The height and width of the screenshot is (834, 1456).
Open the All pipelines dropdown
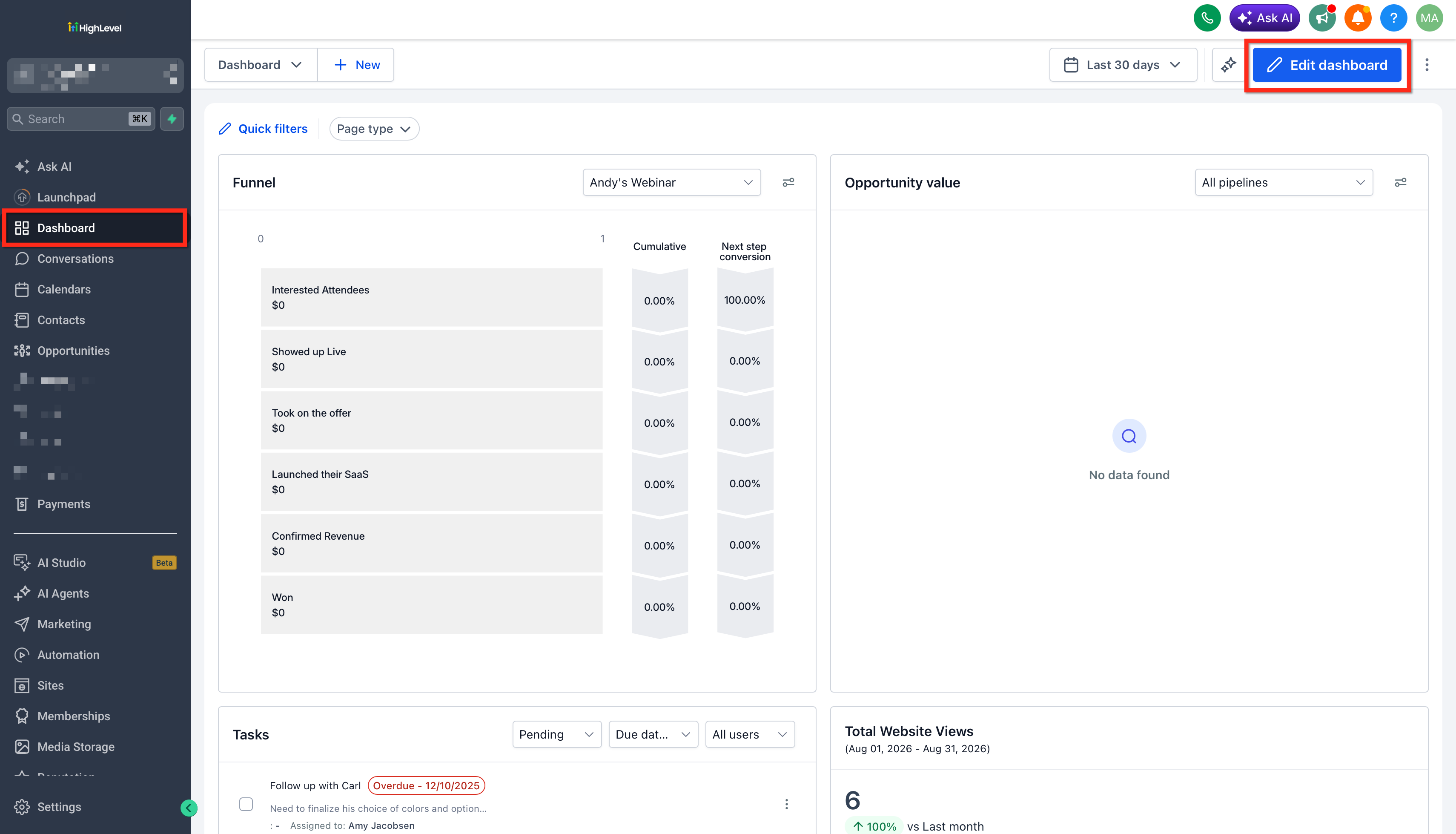coord(1283,182)
